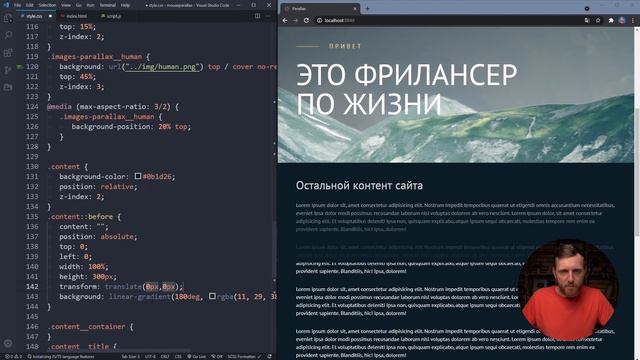Click the browser Back arrow
The width and height of the screenshot is (640, 360).
click(x=285, y=20)
